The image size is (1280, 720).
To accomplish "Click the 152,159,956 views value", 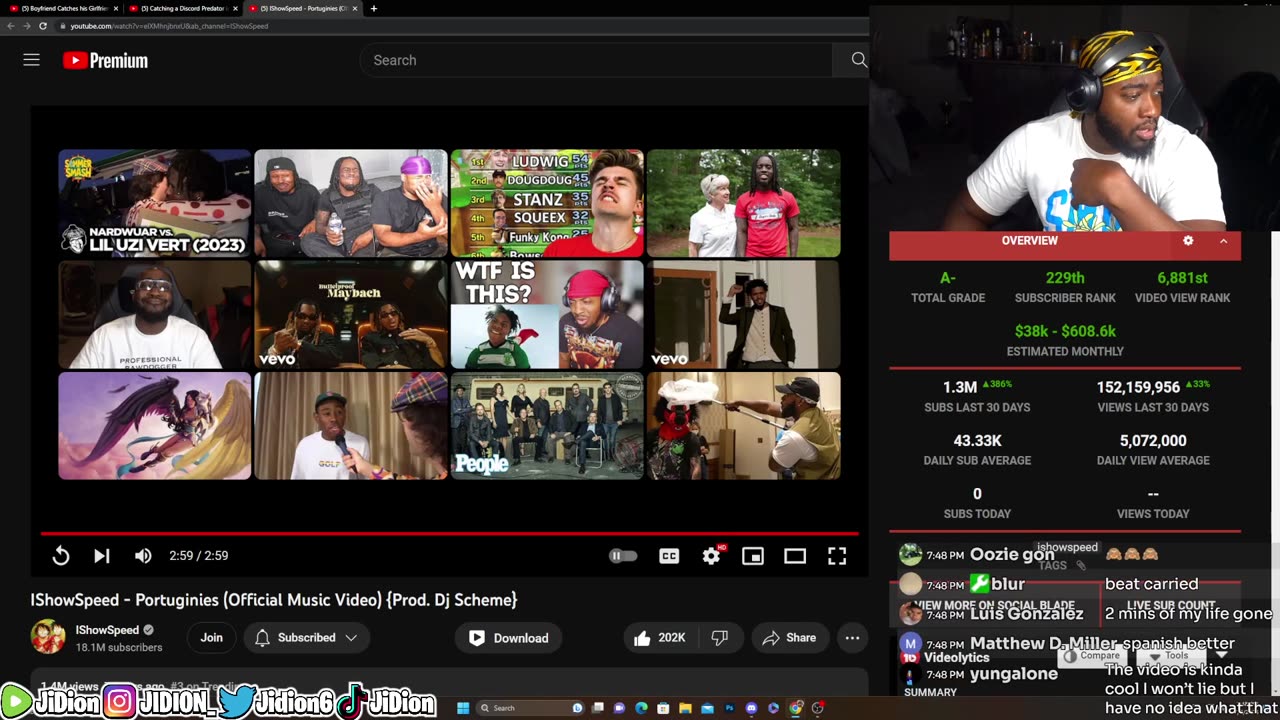I will 1138,387.
